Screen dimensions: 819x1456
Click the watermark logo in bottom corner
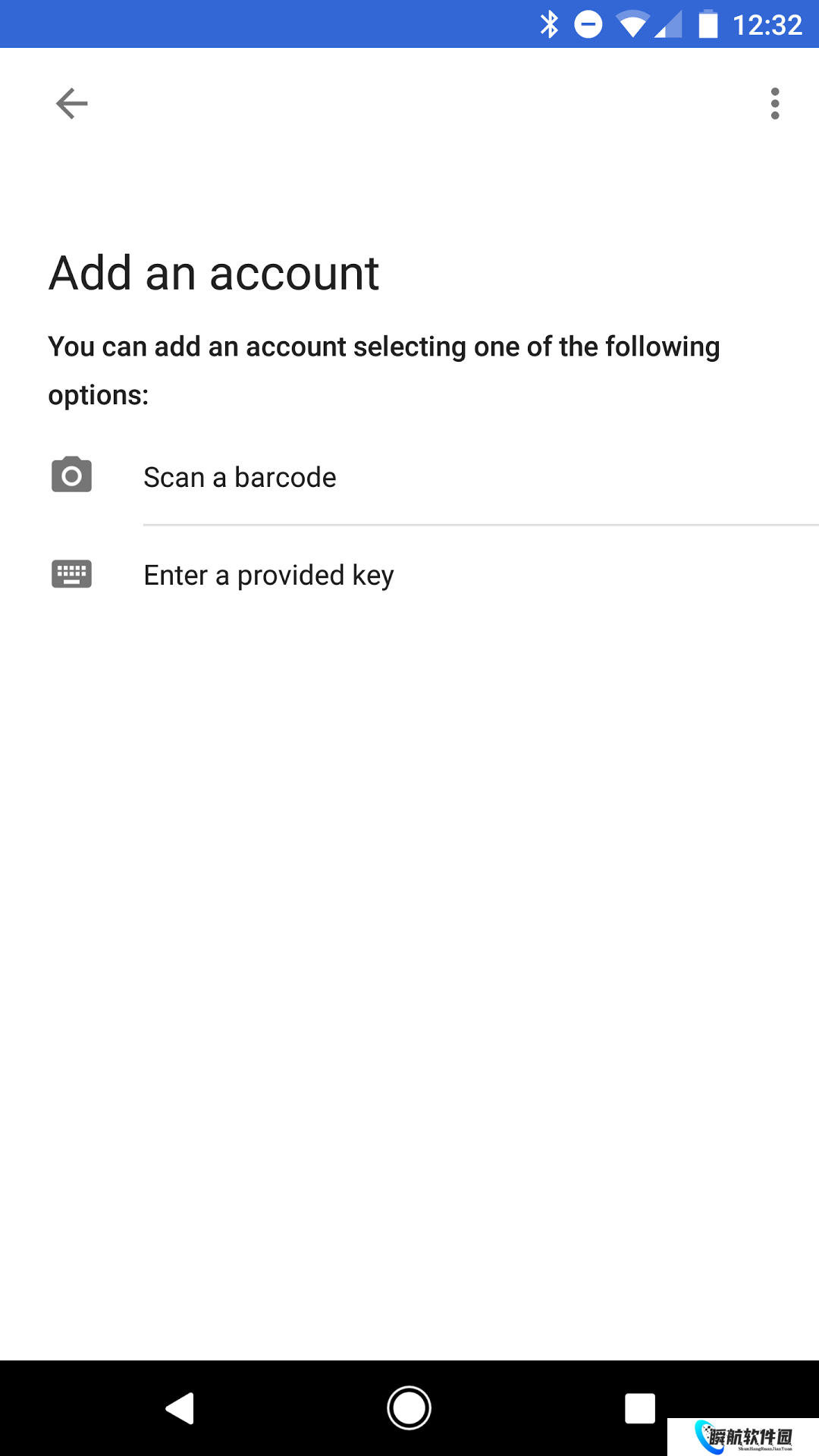[x=743, y=1437]
